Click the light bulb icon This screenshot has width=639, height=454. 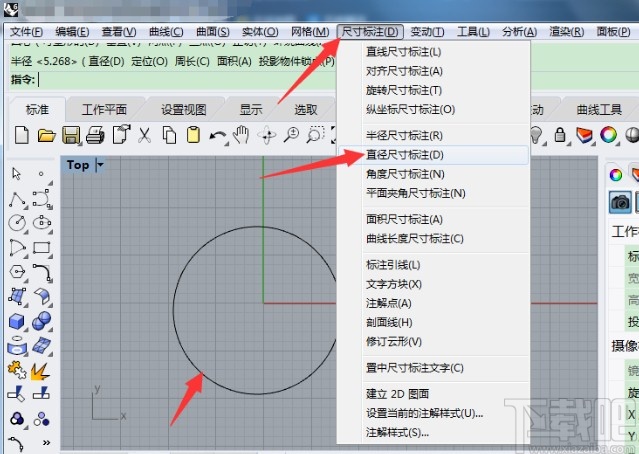[537, 135]
